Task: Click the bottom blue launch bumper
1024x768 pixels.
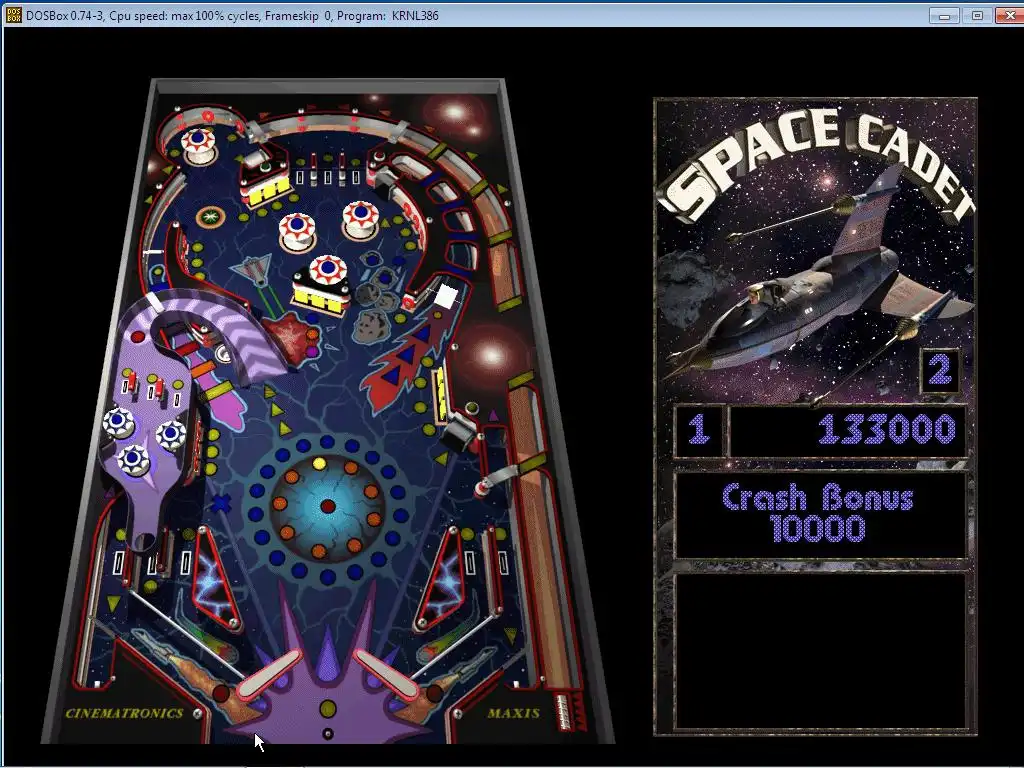Action: coord(133,459)
